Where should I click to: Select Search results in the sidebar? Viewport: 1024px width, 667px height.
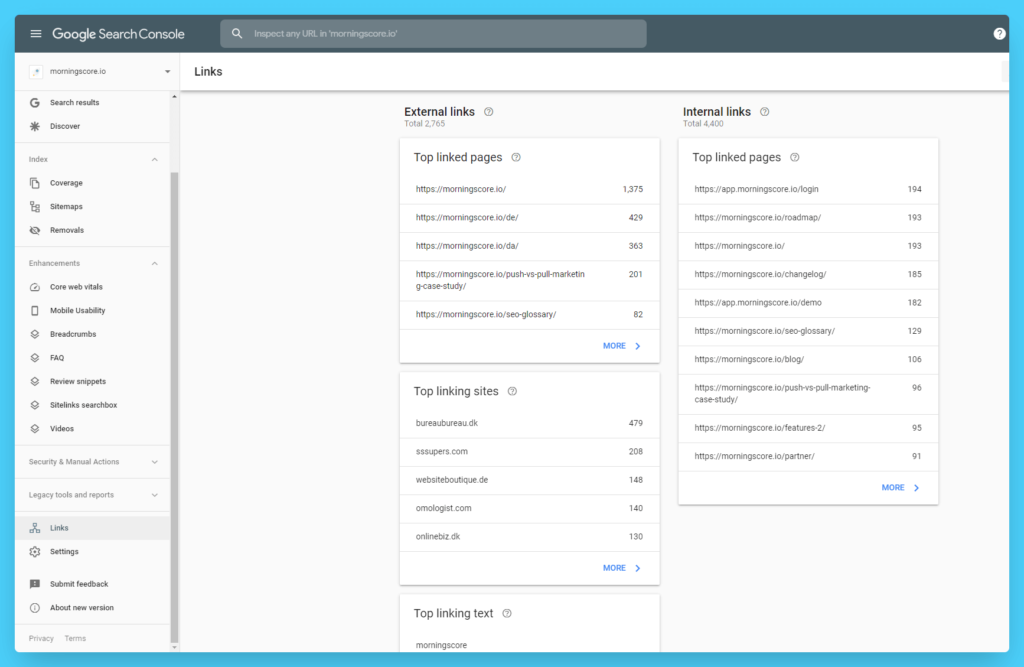pyautogui.click(x=36, y=102)
